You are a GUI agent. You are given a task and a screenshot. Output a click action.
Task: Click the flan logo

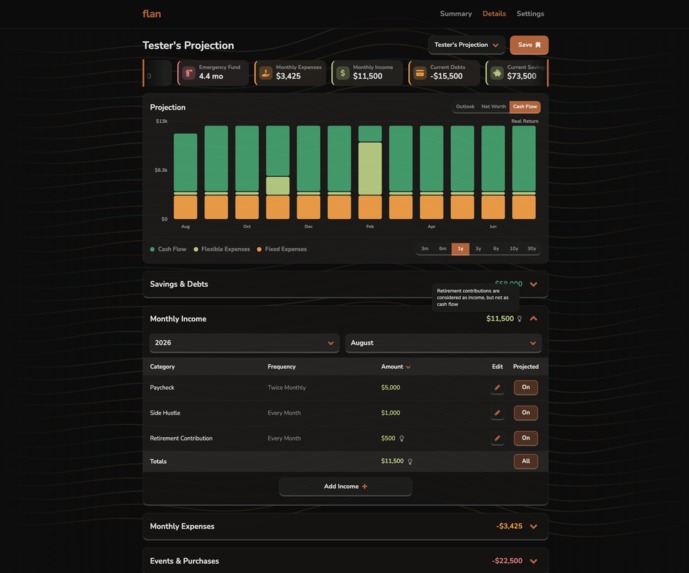[x=152, y=14]
